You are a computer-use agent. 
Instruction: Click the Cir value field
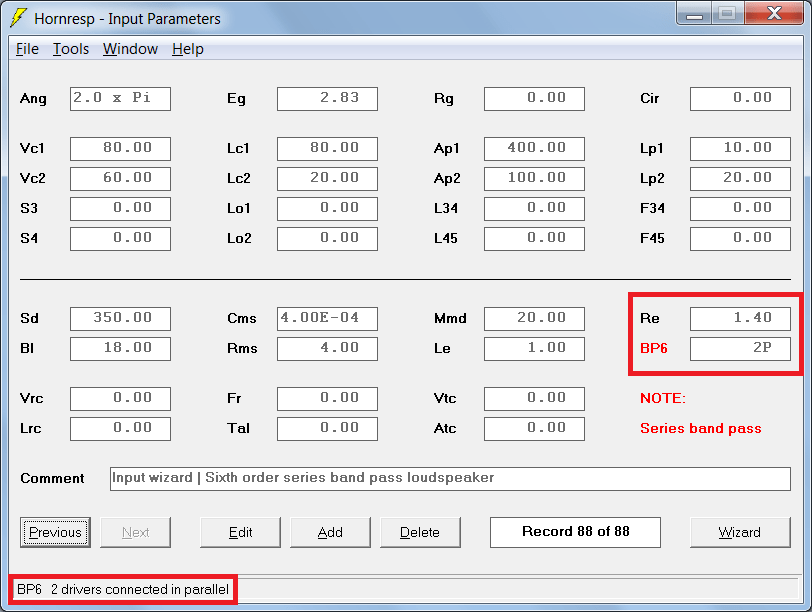pos(740,98)
